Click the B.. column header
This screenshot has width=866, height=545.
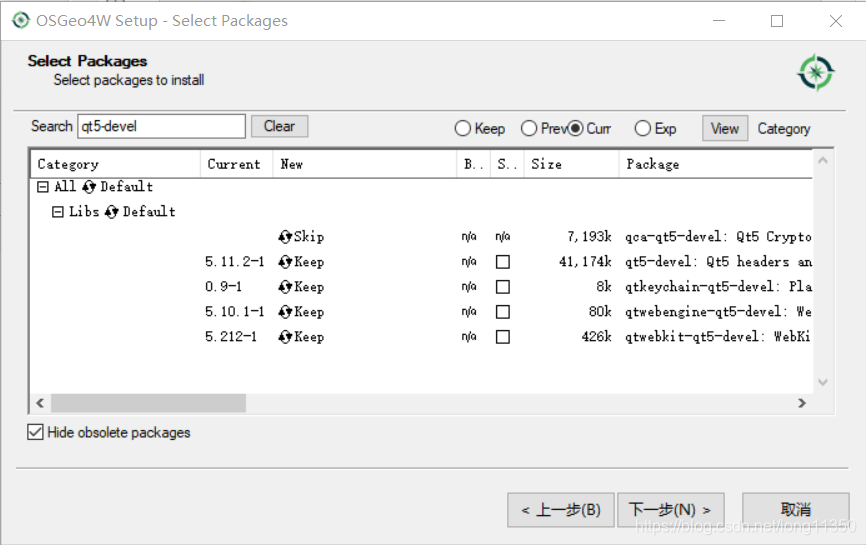coord(473,164)
